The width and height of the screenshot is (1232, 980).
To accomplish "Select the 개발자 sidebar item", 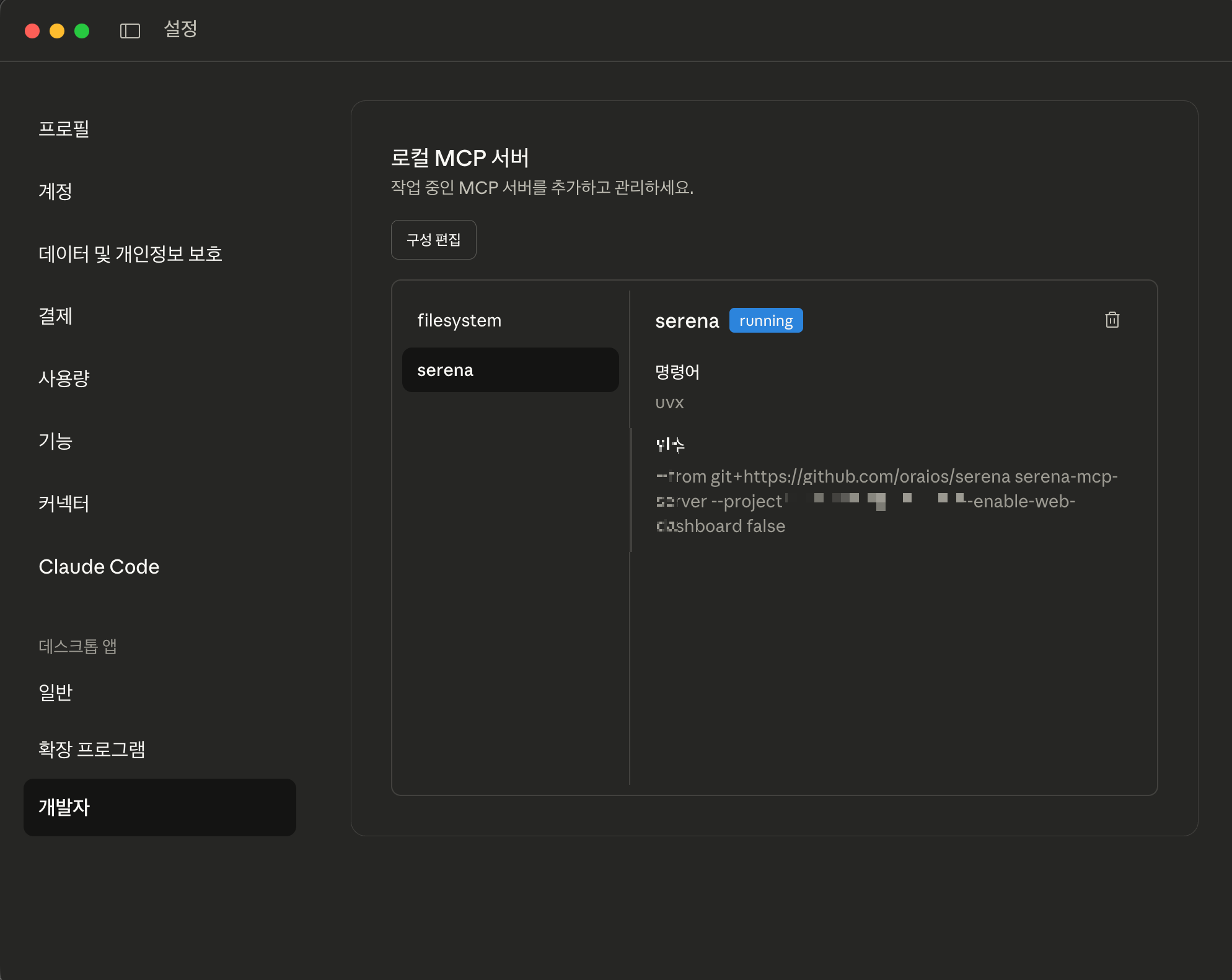I will (159, 807).
